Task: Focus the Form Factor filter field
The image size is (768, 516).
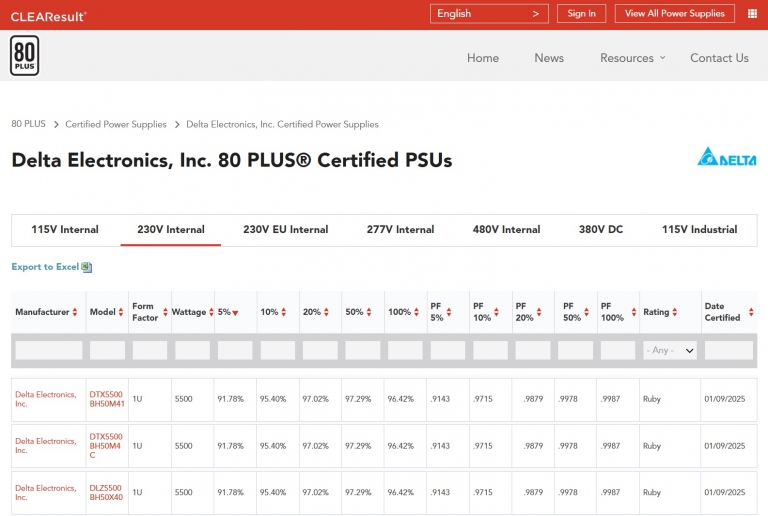Action: [x=150, y=351]
